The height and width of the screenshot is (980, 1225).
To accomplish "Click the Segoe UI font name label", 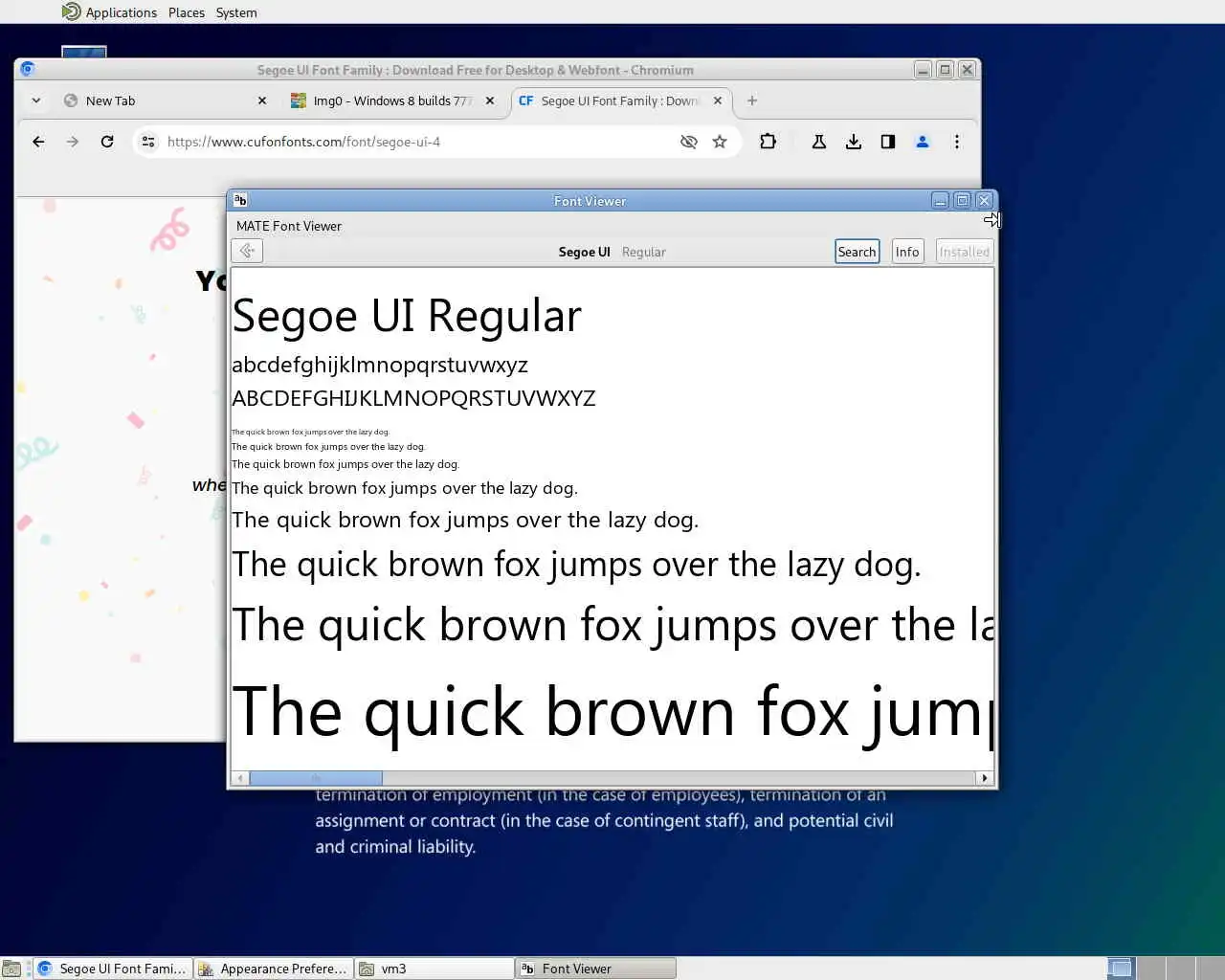I will 584,252.
